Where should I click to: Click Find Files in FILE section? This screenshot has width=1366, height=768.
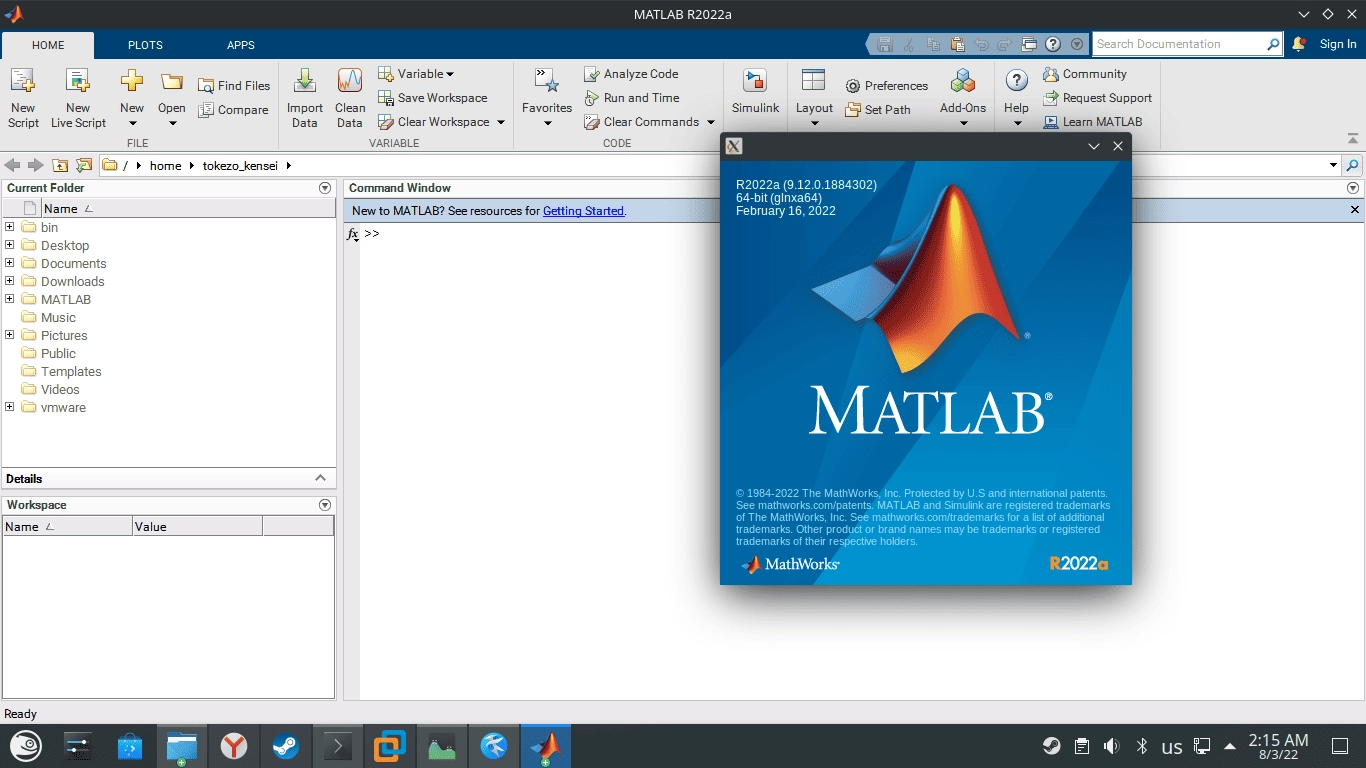(x=234, y=86)
